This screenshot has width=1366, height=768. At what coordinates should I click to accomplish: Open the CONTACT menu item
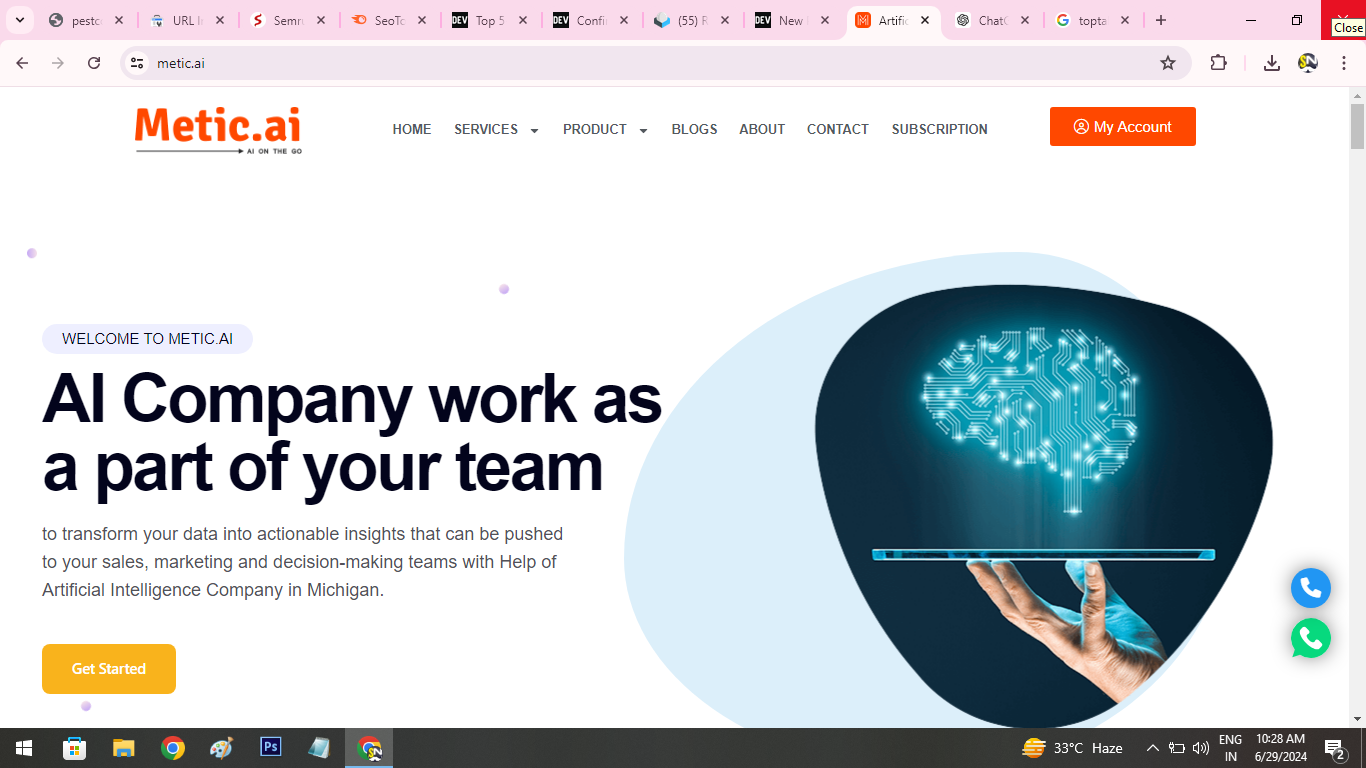[838, 129]
